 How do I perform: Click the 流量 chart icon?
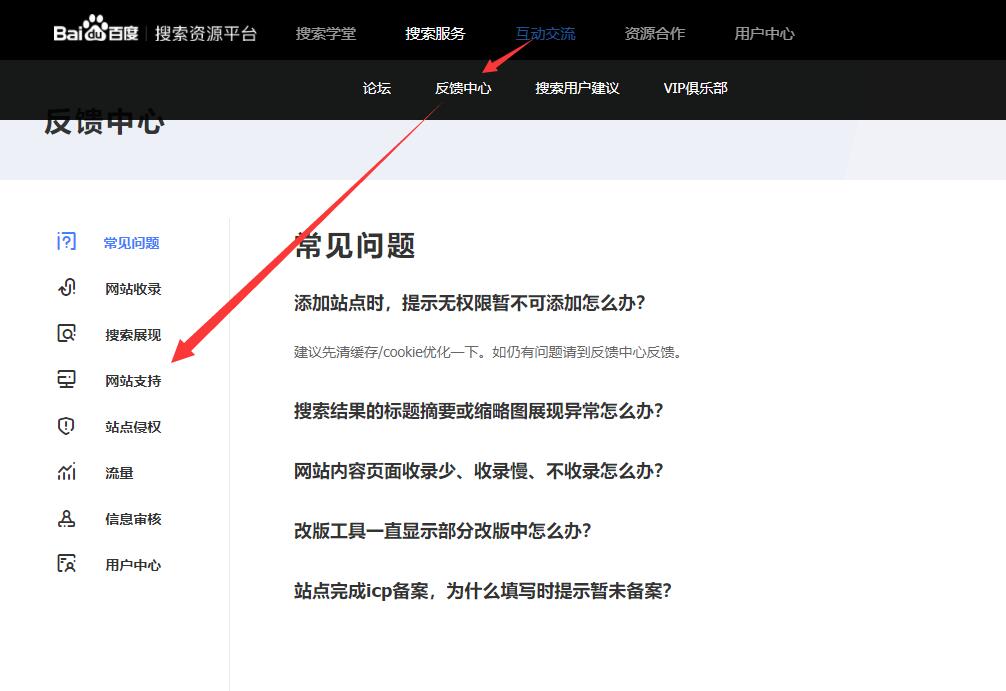(67, 472)
